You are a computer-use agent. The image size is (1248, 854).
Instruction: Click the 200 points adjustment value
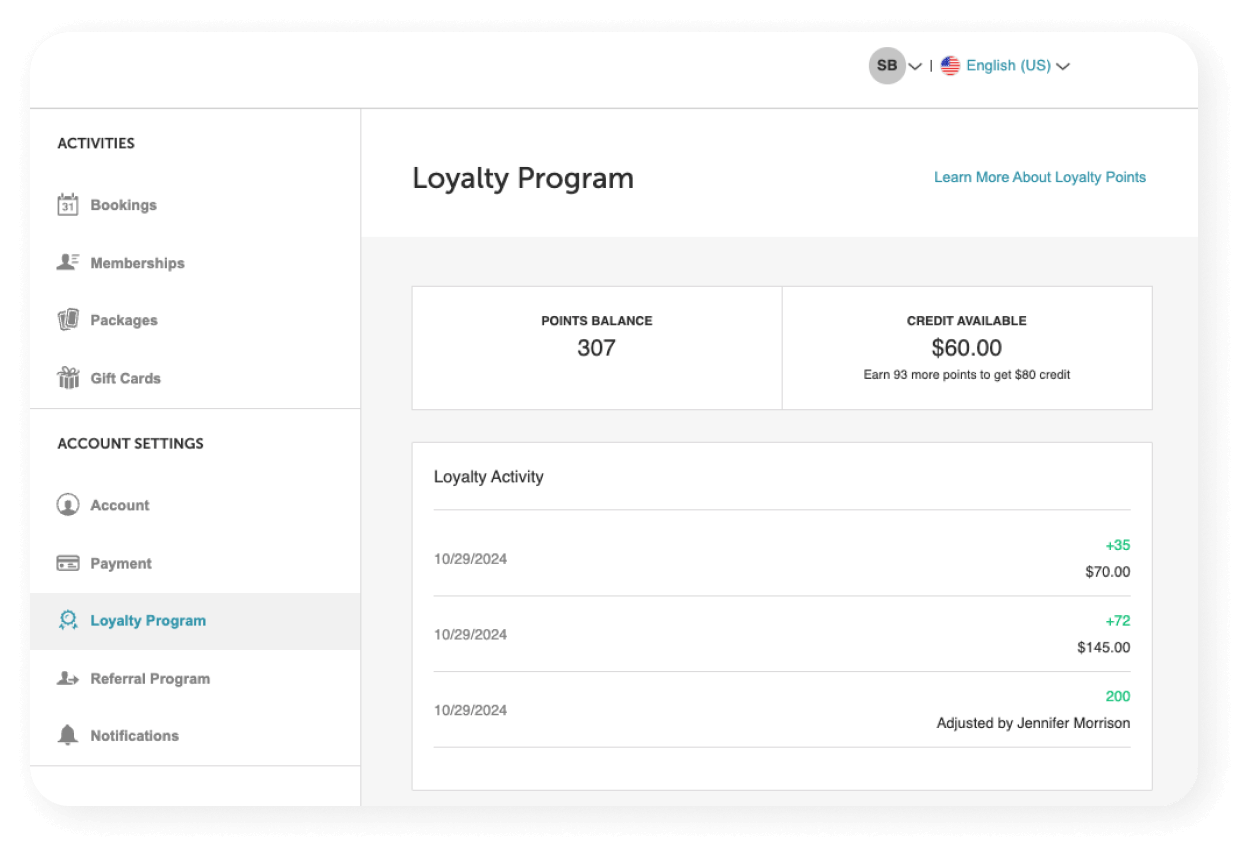[x=1118, y=696]
